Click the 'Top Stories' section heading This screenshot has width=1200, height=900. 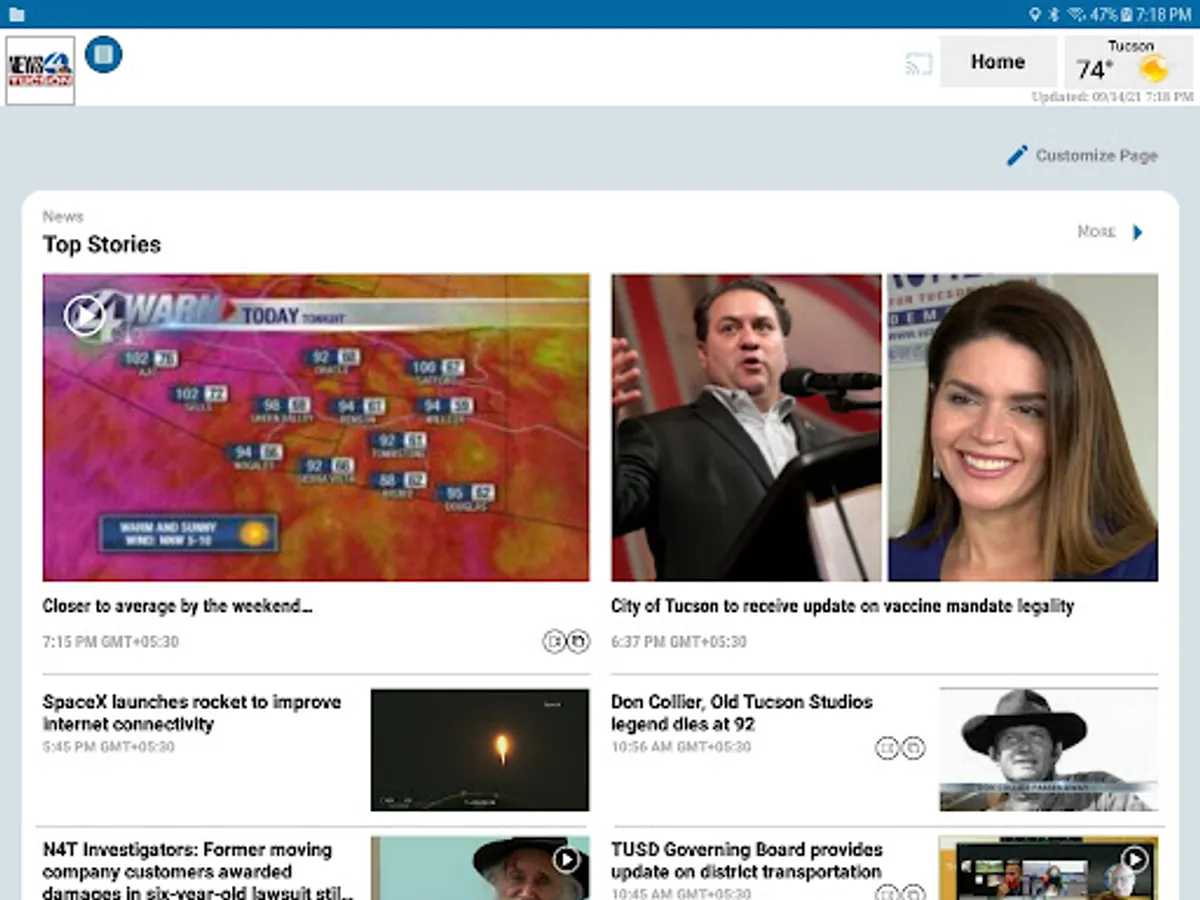(x=102, y=245)
